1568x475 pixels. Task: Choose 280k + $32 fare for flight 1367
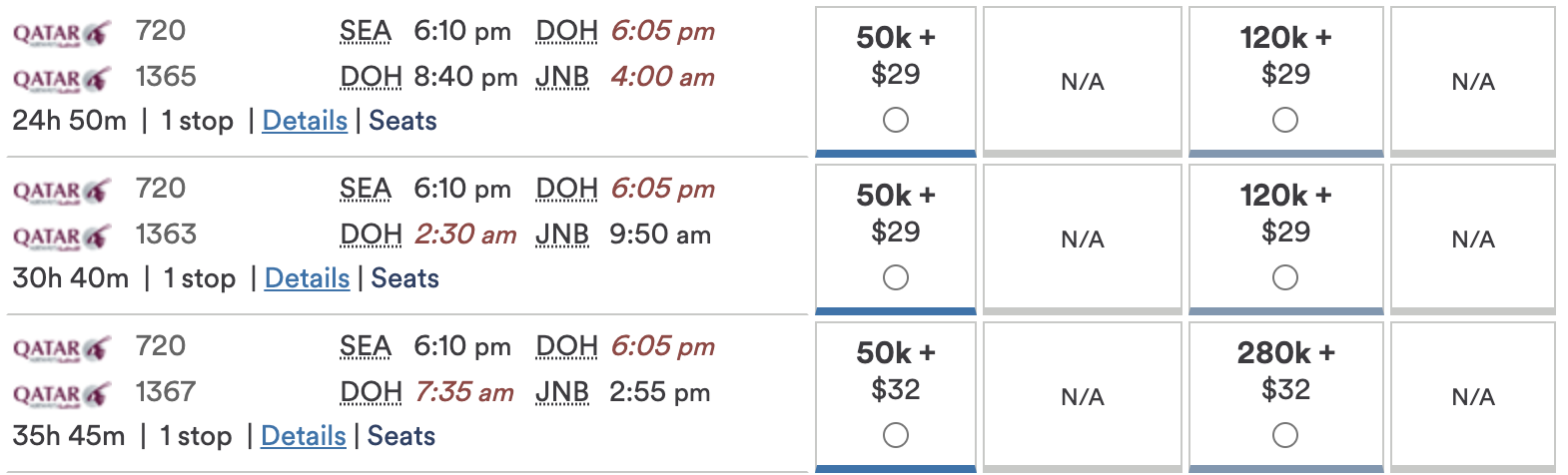(x=1285, y=435)
